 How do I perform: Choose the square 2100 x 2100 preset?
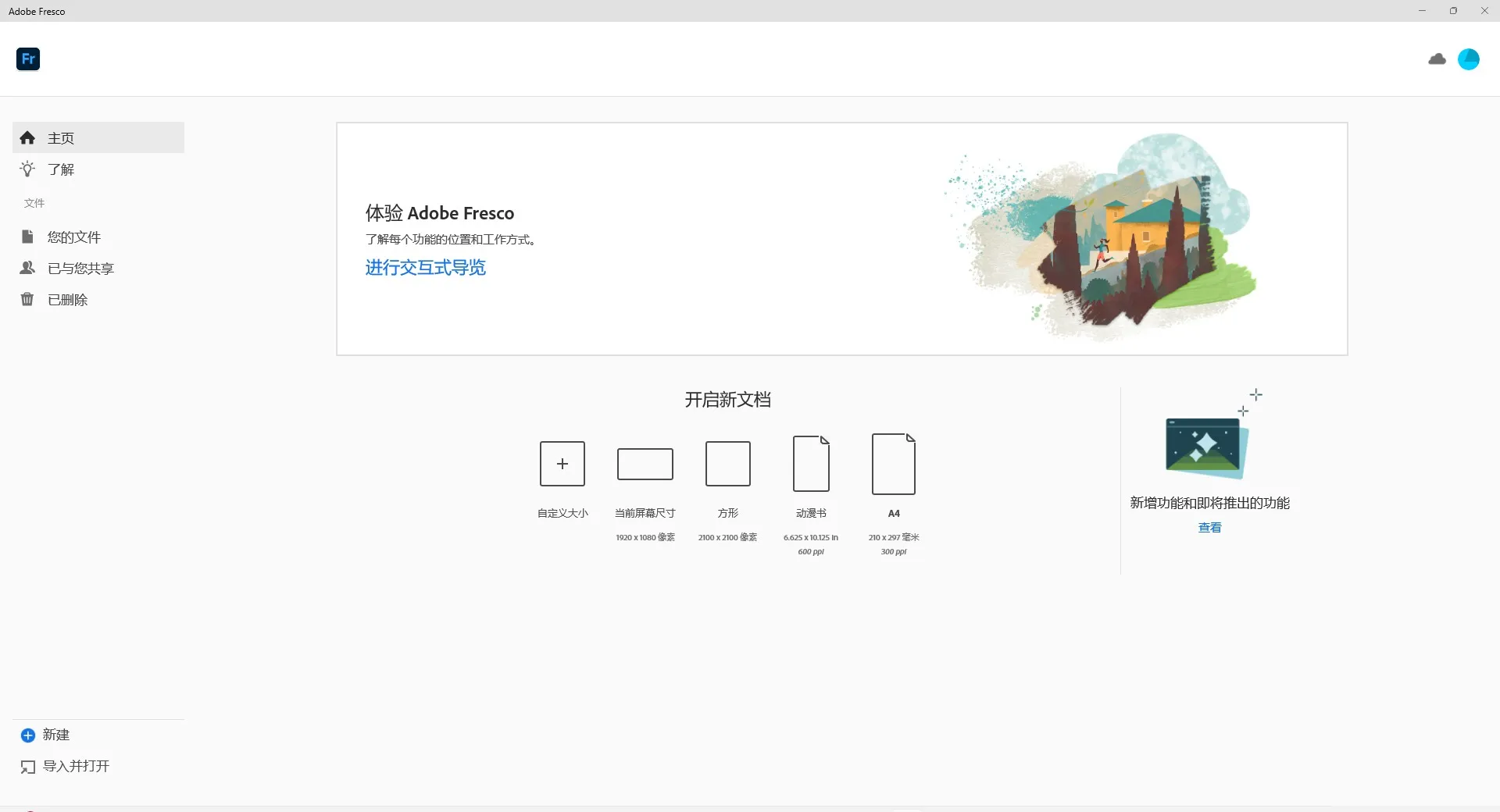727,464
